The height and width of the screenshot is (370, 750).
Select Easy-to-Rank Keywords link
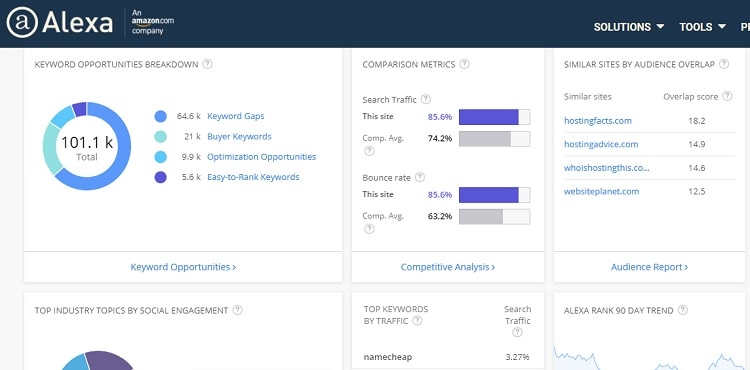tap(253, 177)
